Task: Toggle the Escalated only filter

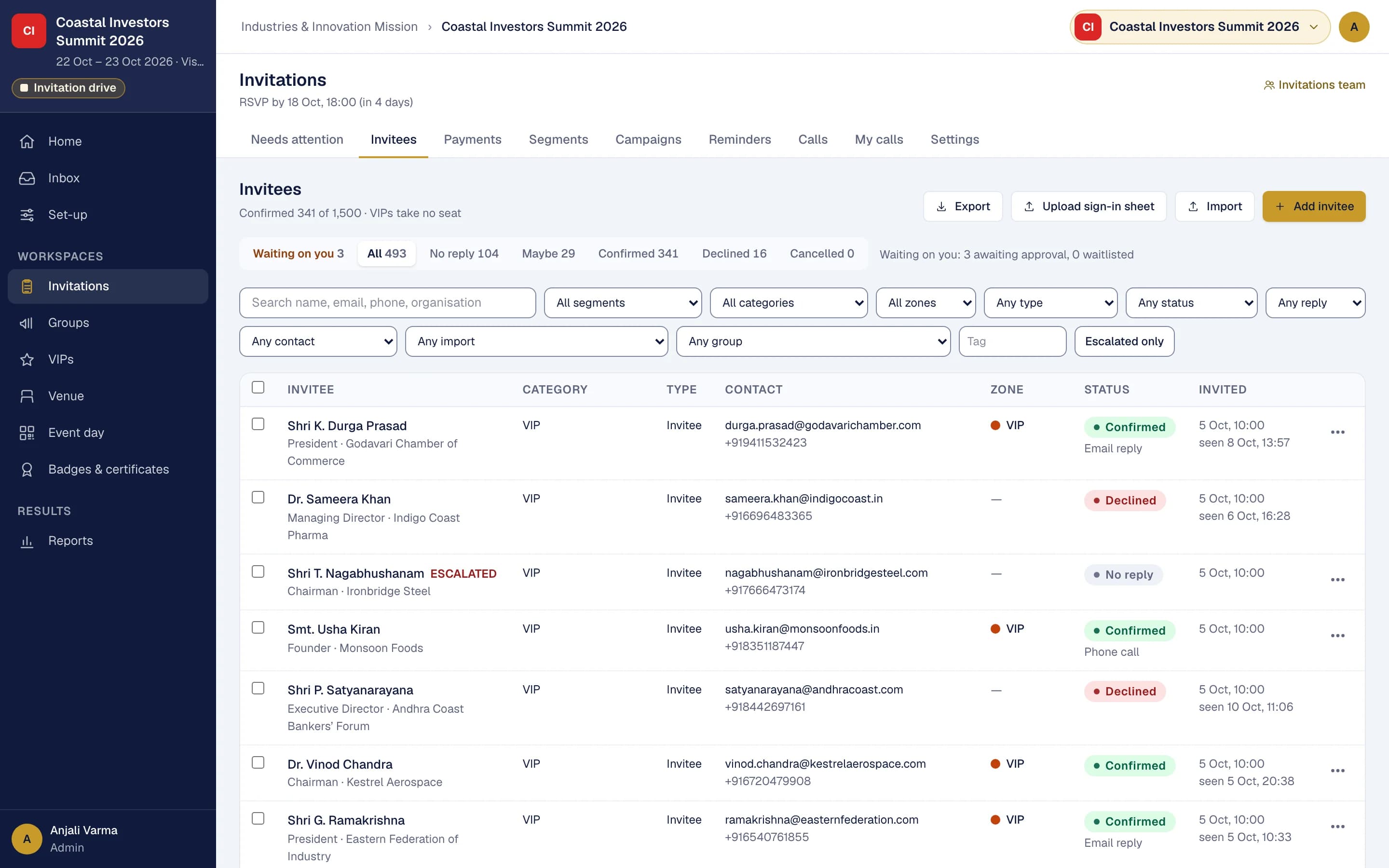Action: 1124,341
